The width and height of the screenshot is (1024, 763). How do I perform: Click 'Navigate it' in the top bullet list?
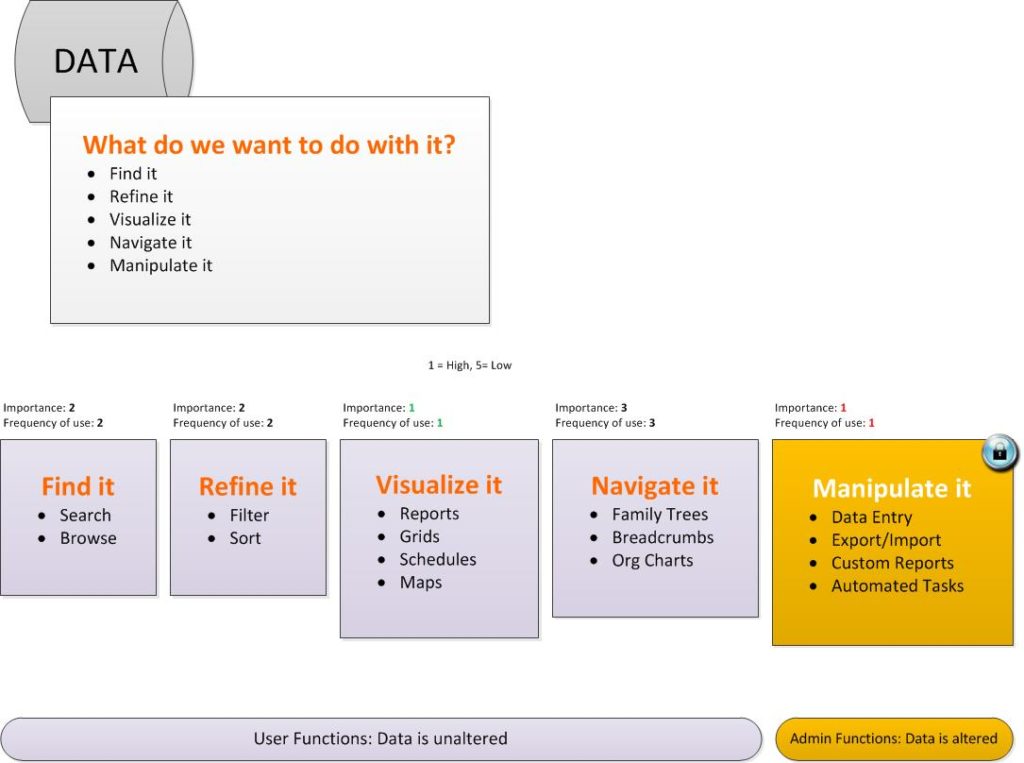(x=151, y=243)
